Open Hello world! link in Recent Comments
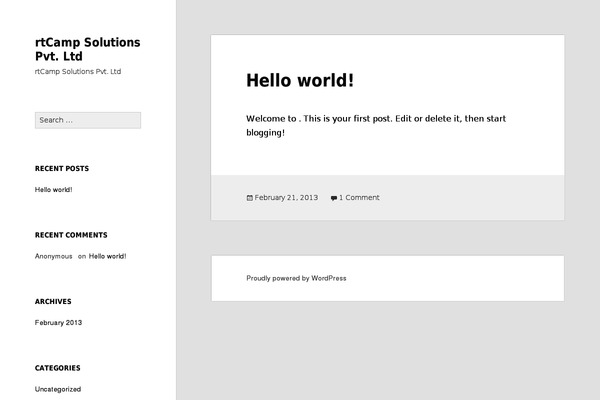This screenshot has height=400, width=600. (x=107, y=256)
